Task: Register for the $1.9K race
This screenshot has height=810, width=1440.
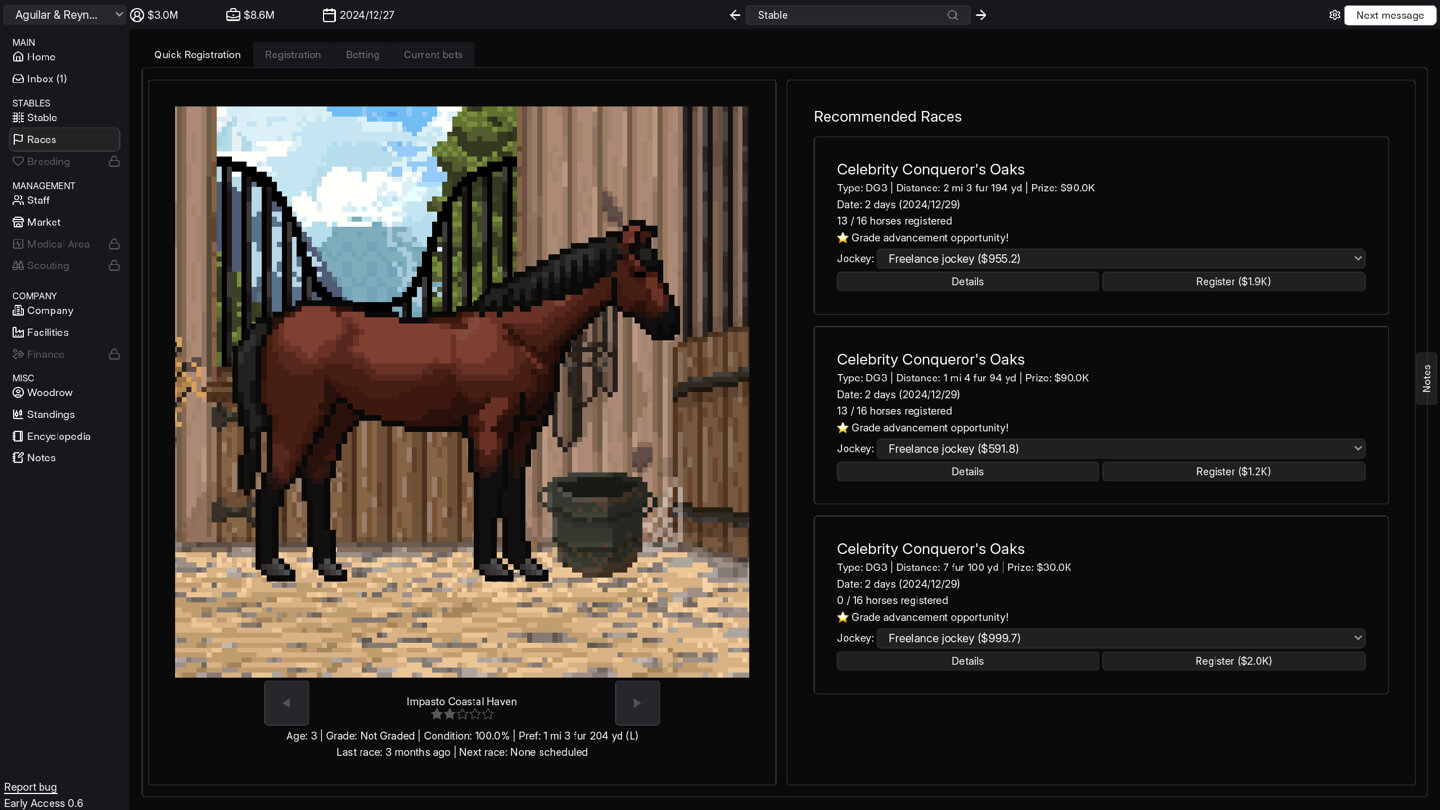Action: 1233,281
